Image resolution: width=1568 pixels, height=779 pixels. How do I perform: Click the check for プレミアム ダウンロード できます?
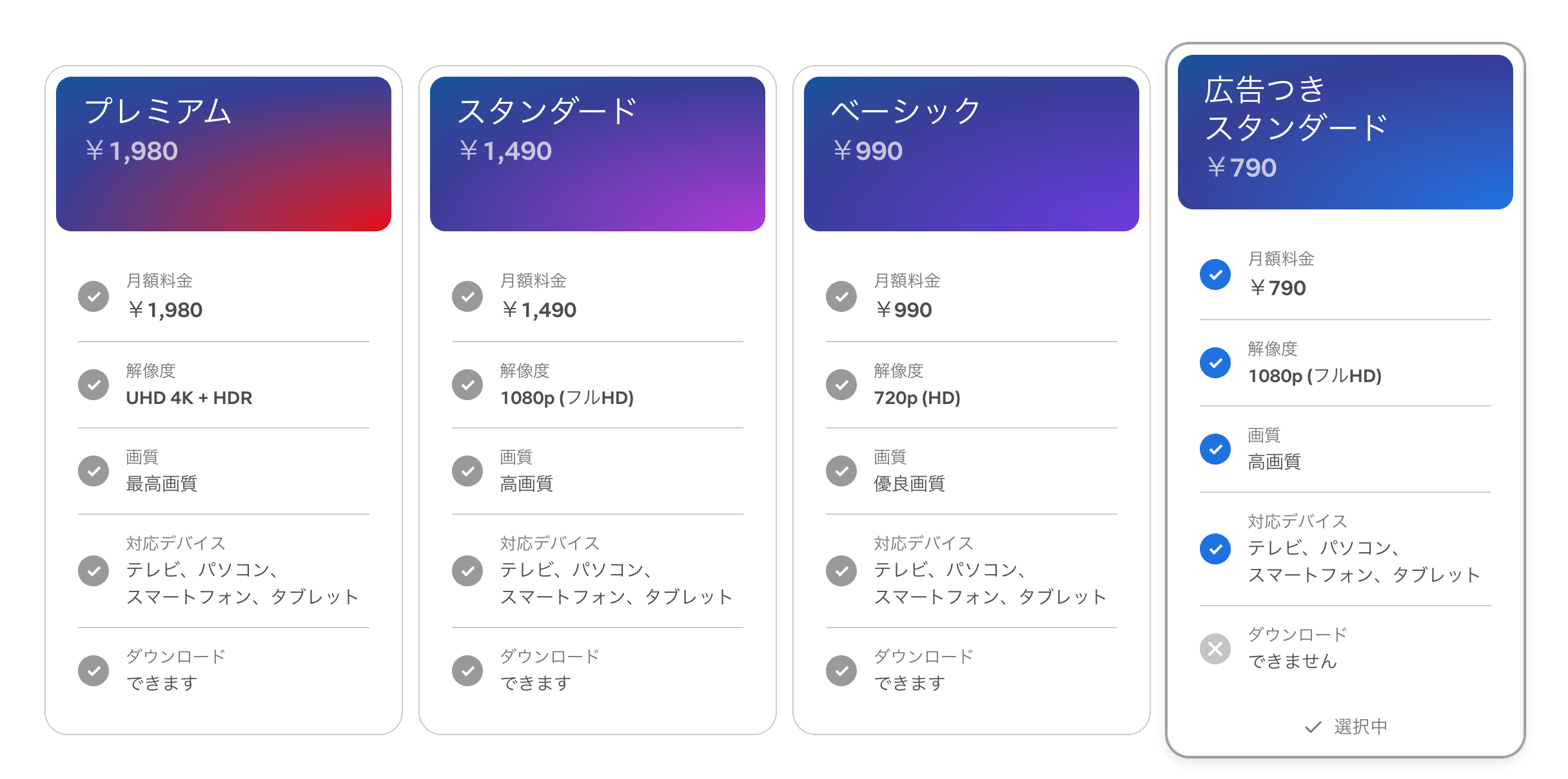point(93,671)
